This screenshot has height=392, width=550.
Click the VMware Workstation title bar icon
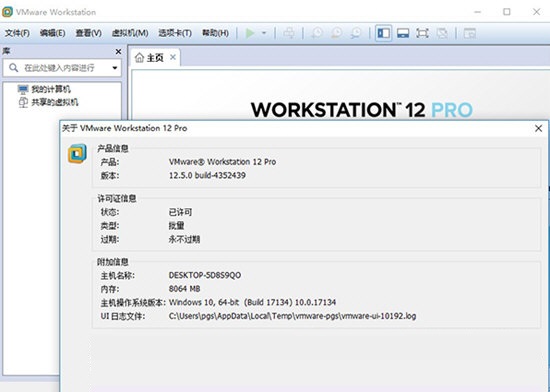pyautogui.click(x=7, y=12)
